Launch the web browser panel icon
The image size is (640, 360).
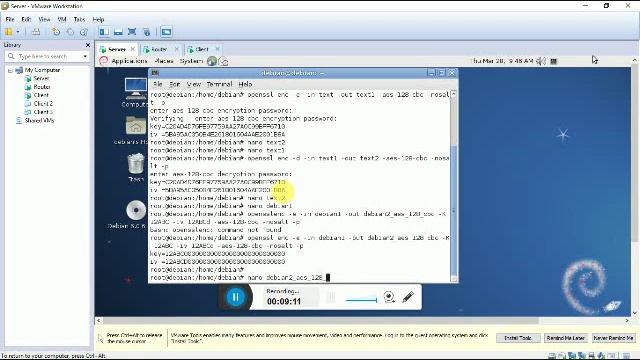[212, 61]
